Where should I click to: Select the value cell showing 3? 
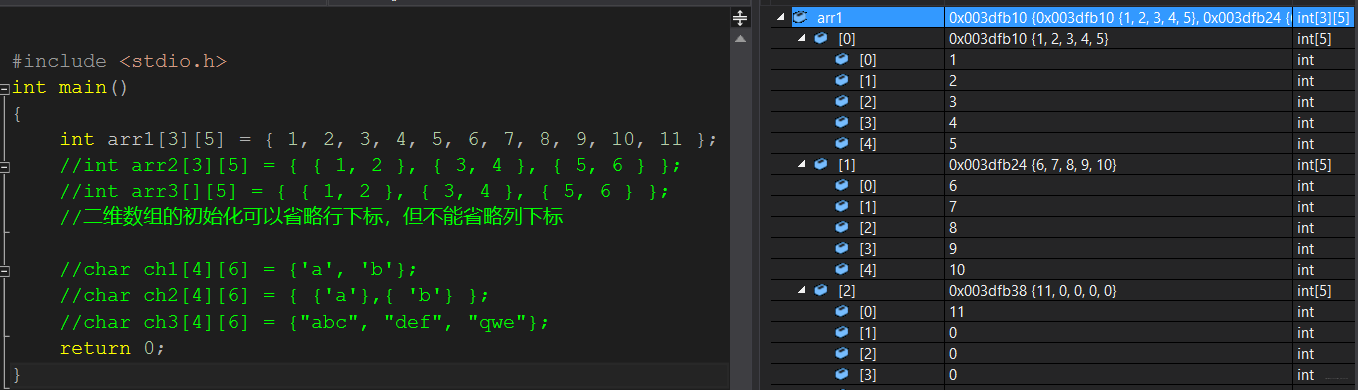[1118, 102]
